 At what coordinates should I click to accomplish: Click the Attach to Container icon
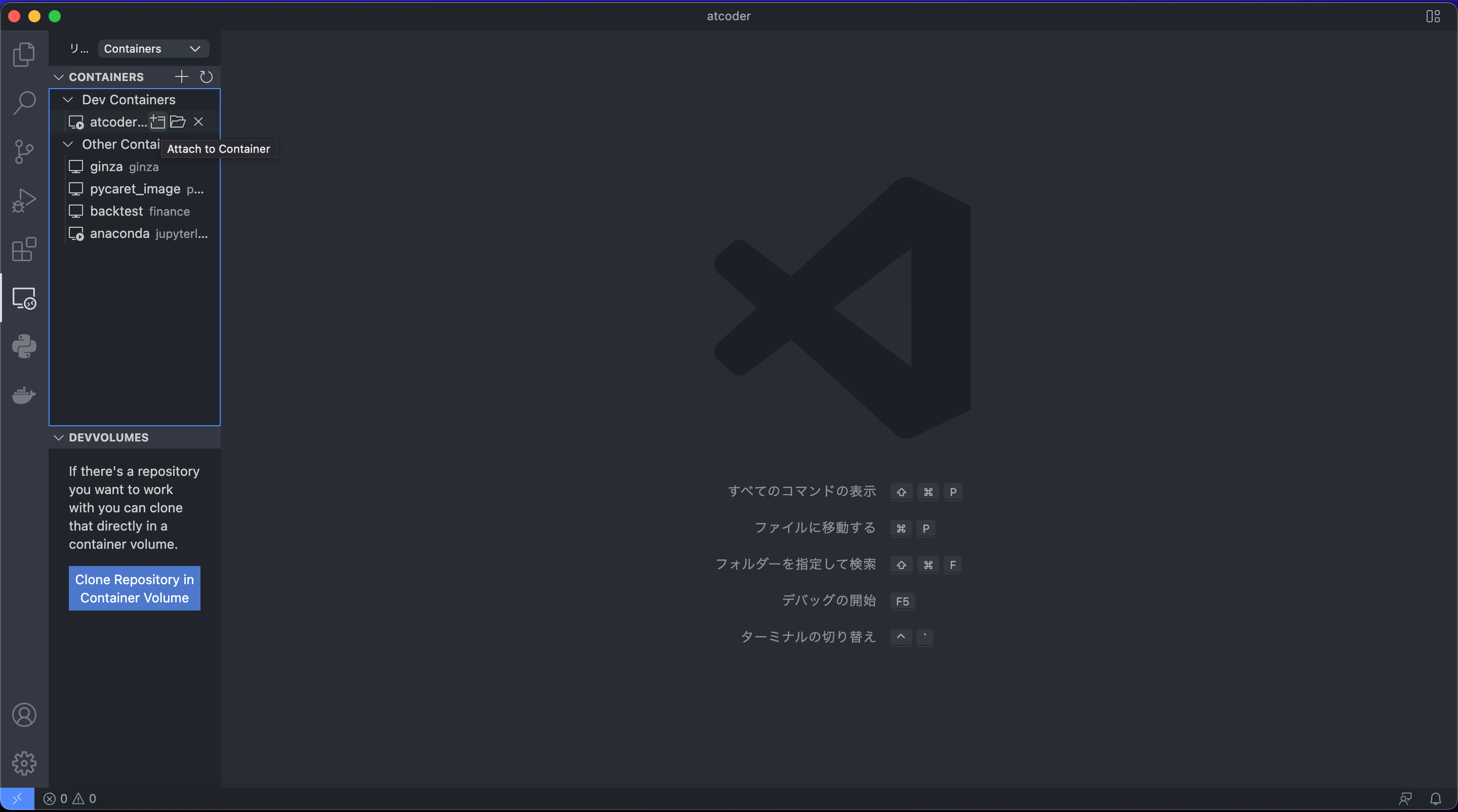pos(157,121)
